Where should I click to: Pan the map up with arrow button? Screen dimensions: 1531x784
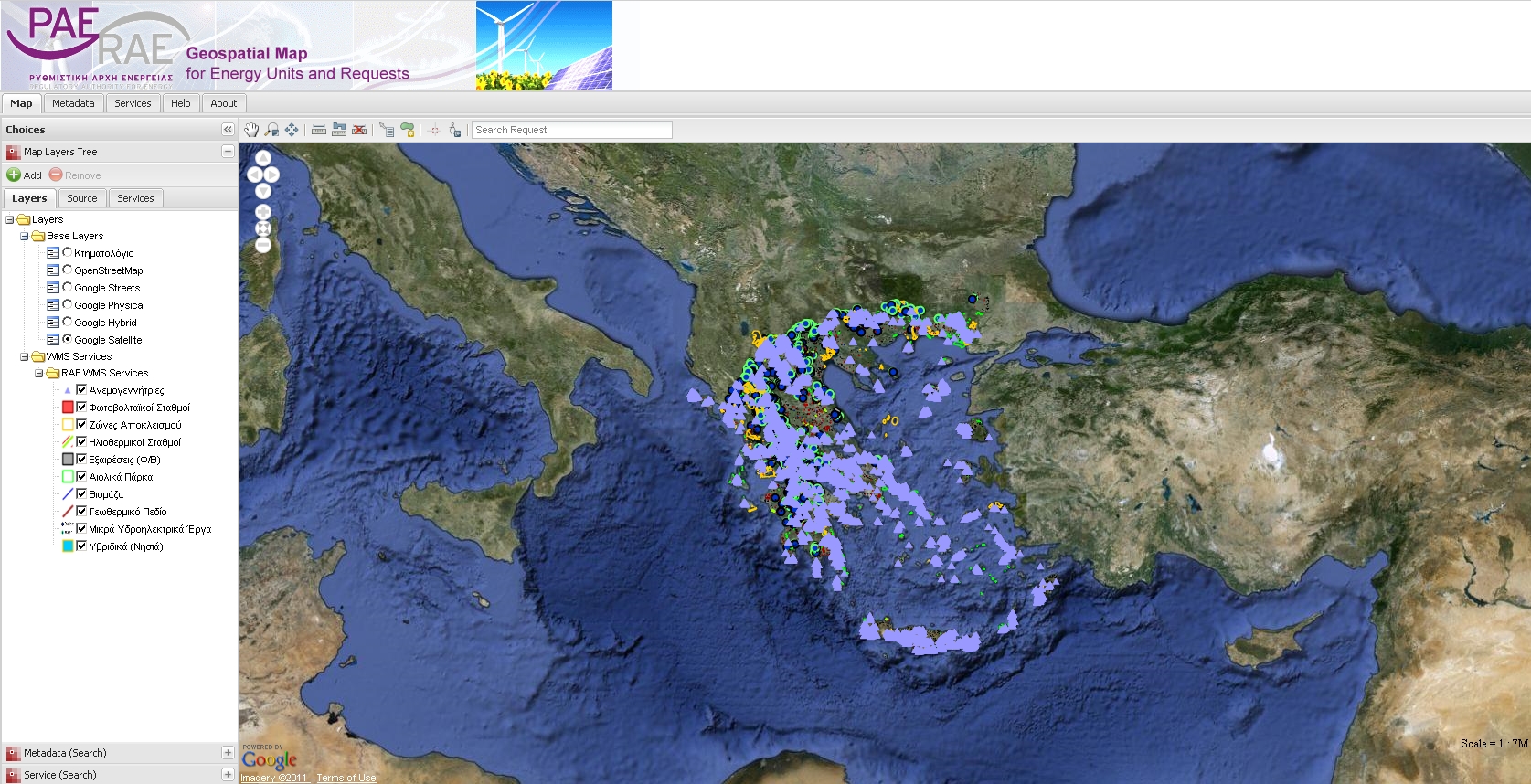point(263,158)
